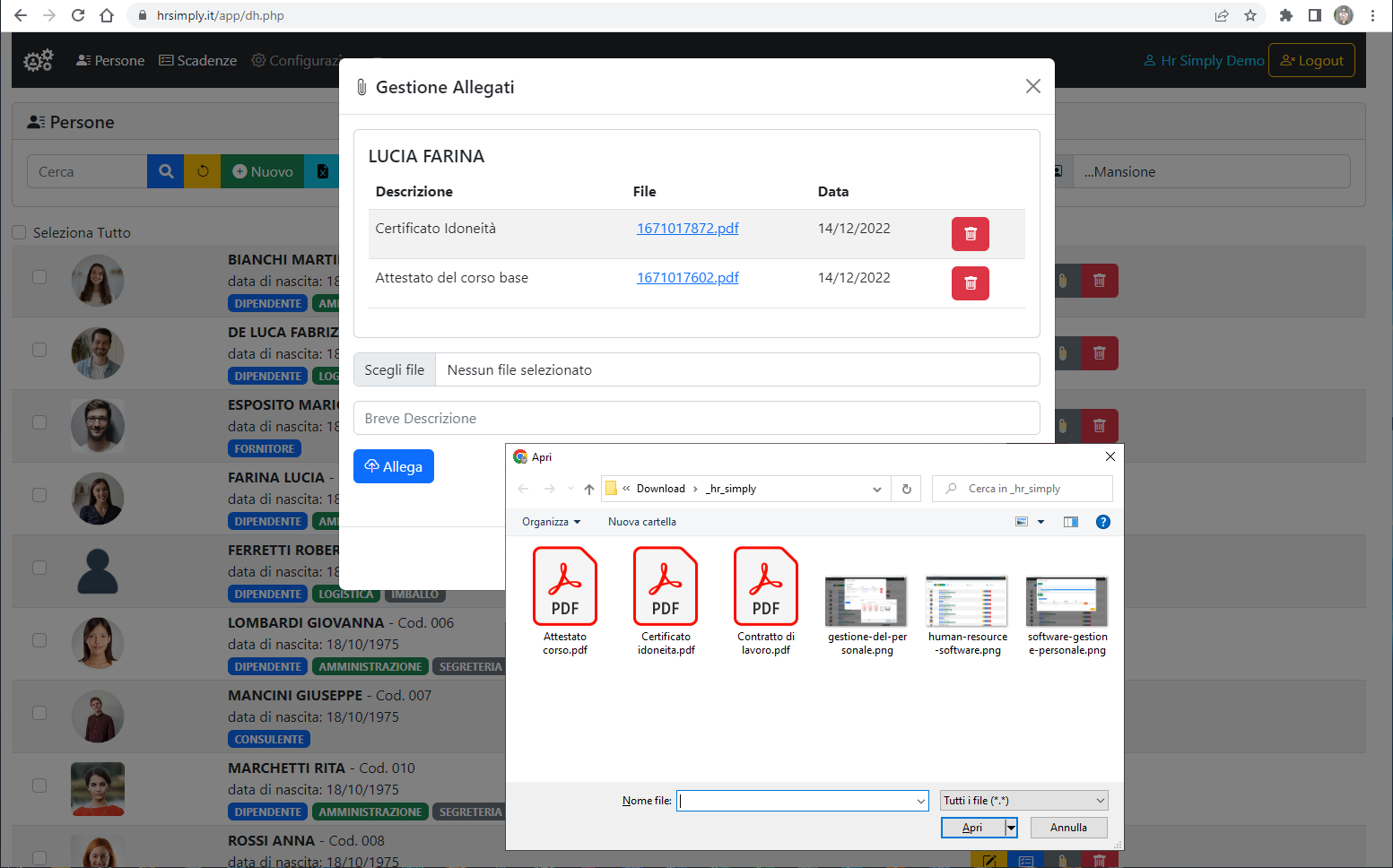
Task: Reload the browser page
Action: click(x=78, y=15)
